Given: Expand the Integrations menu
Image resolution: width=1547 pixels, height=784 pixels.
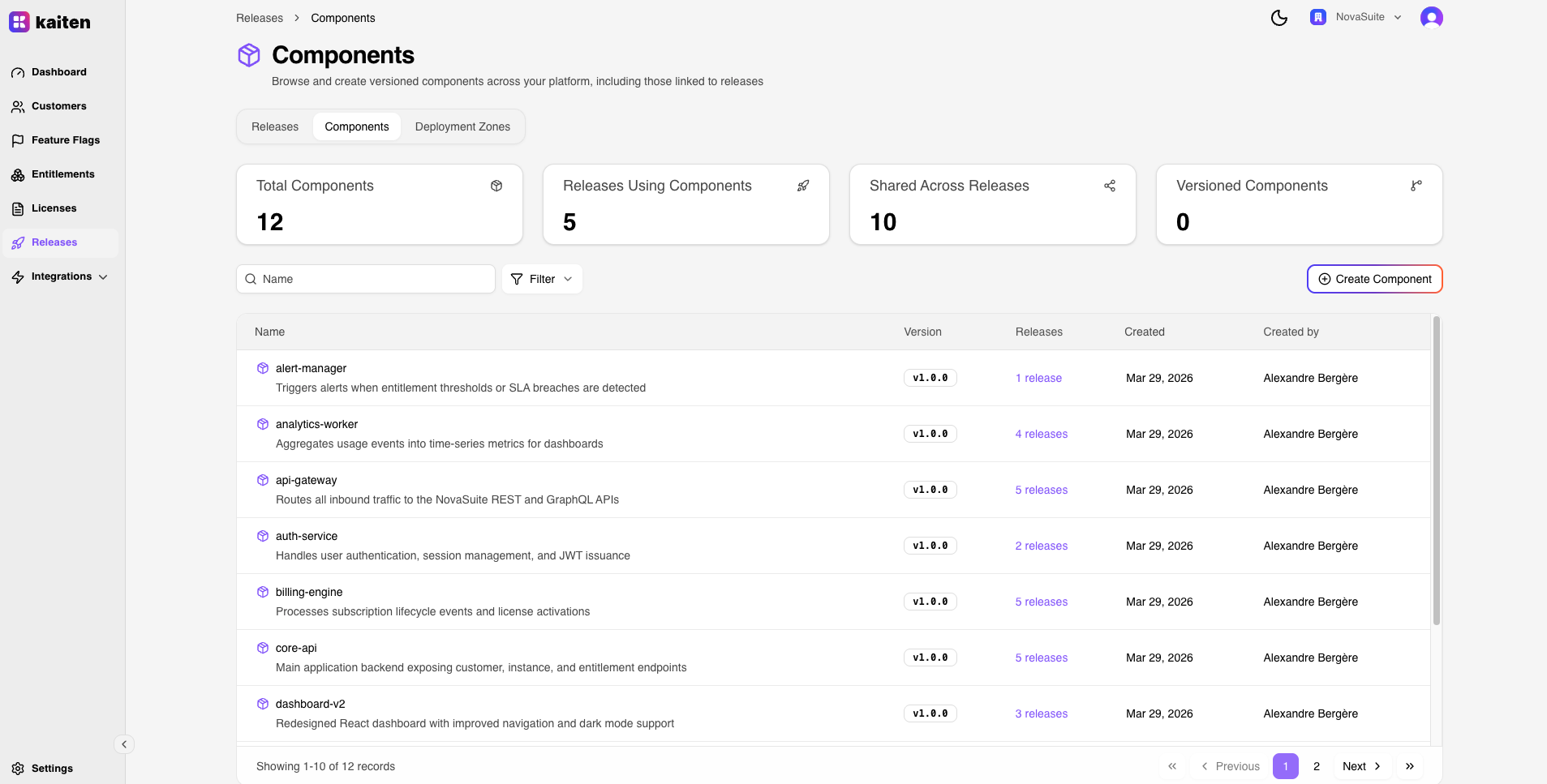Looking at the screenshot, I should [x=61, y=276].
